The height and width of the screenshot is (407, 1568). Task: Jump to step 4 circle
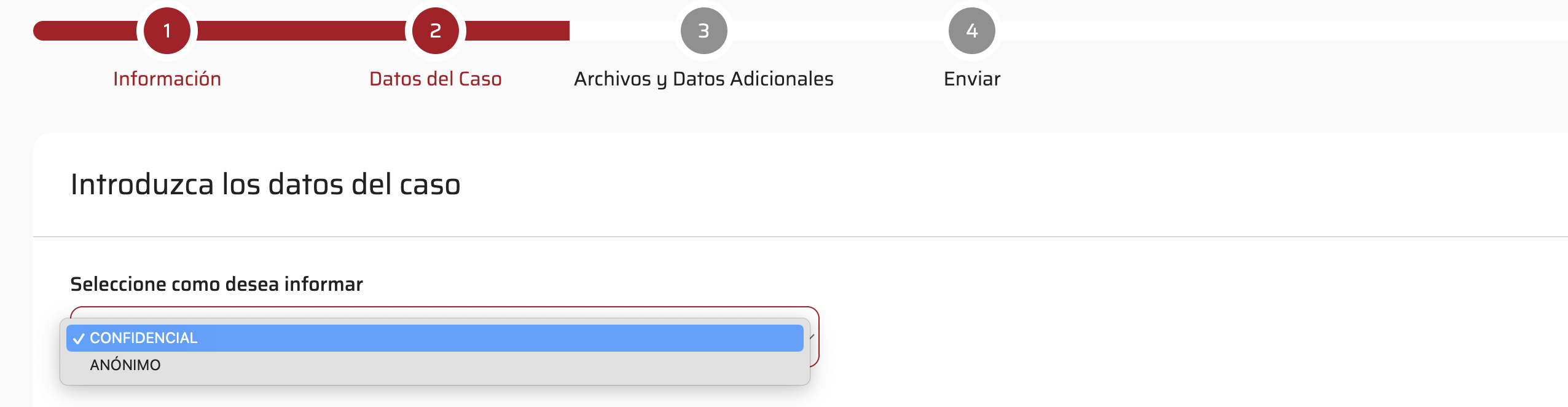point(971,31)
